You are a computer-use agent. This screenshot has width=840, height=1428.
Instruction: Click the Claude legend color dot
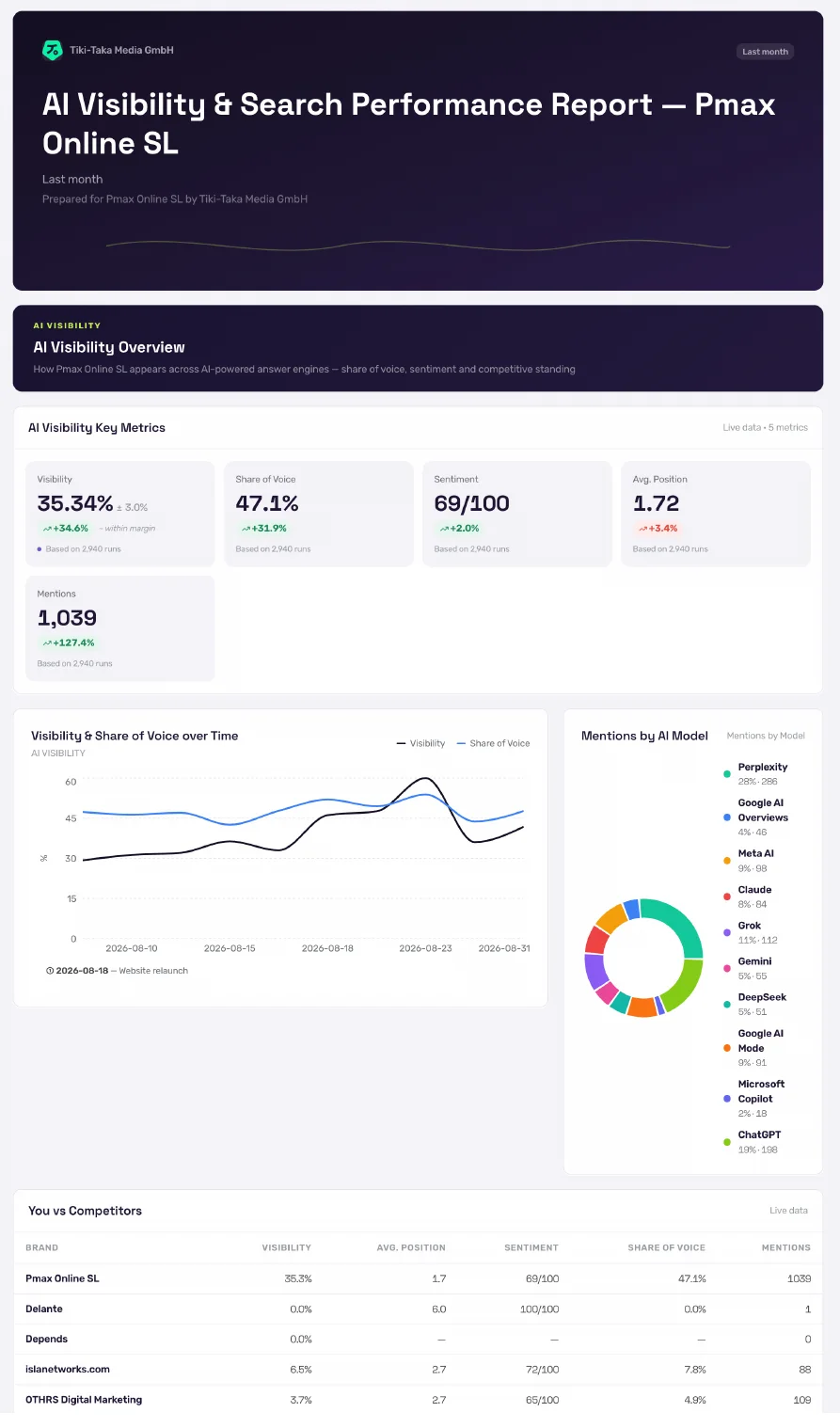[727, 896]
